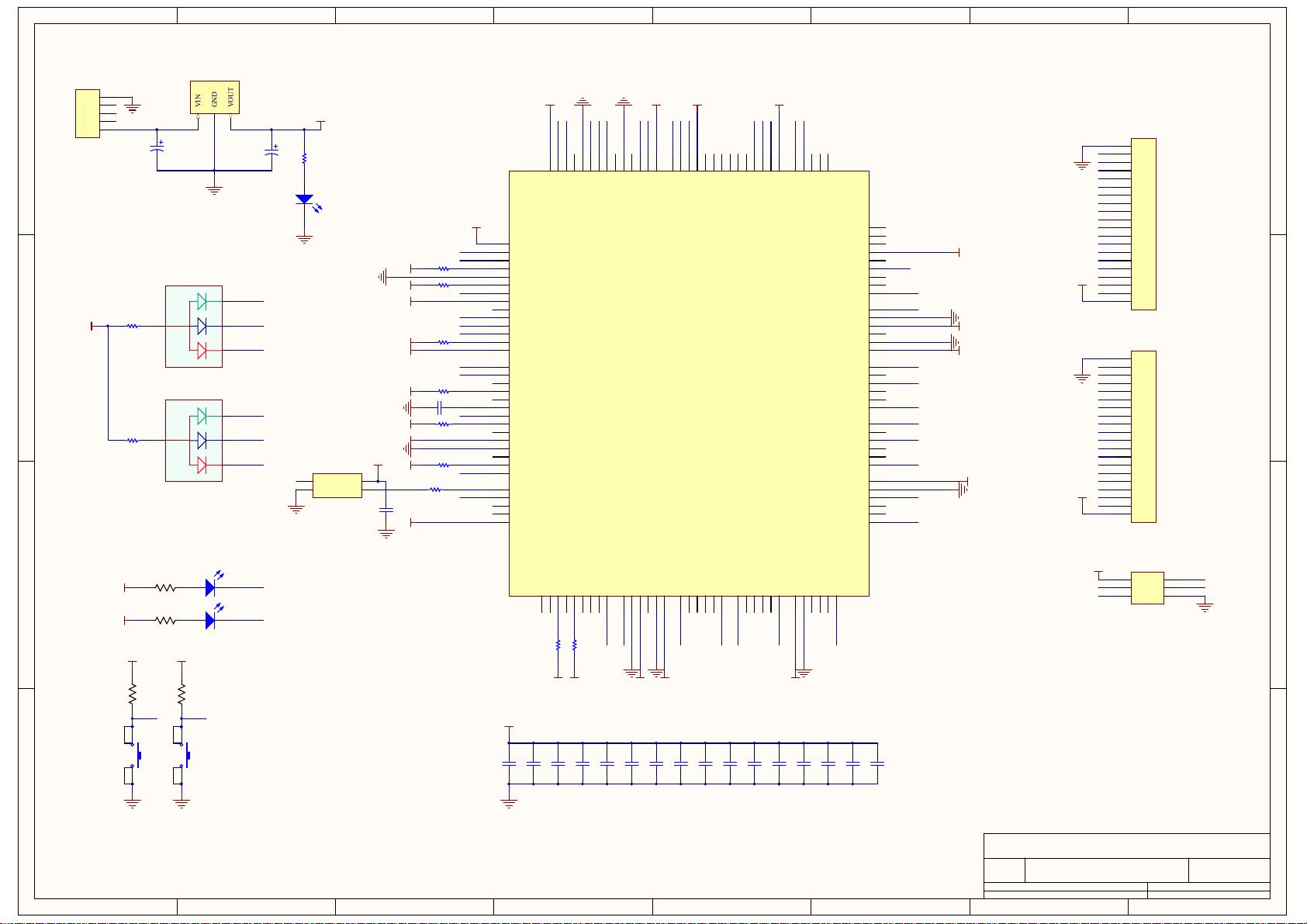The image size is (1307, 924).
Task: Select the lower right pin header connector
Action: 1143,436
